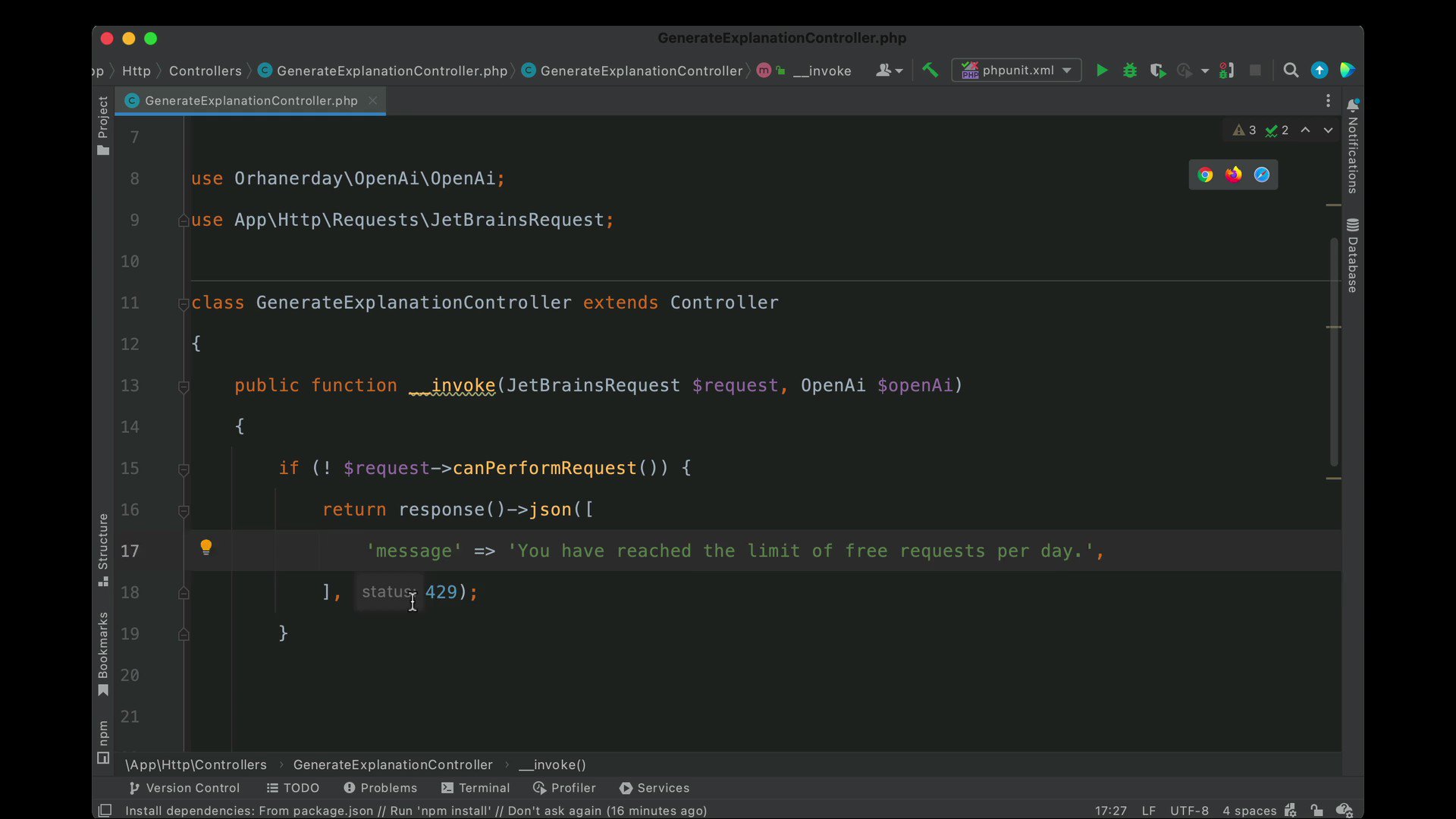This screenshot has width=1456, height=819.
Task: Open the Database tool window
Action: click(x=1354, y=258)
